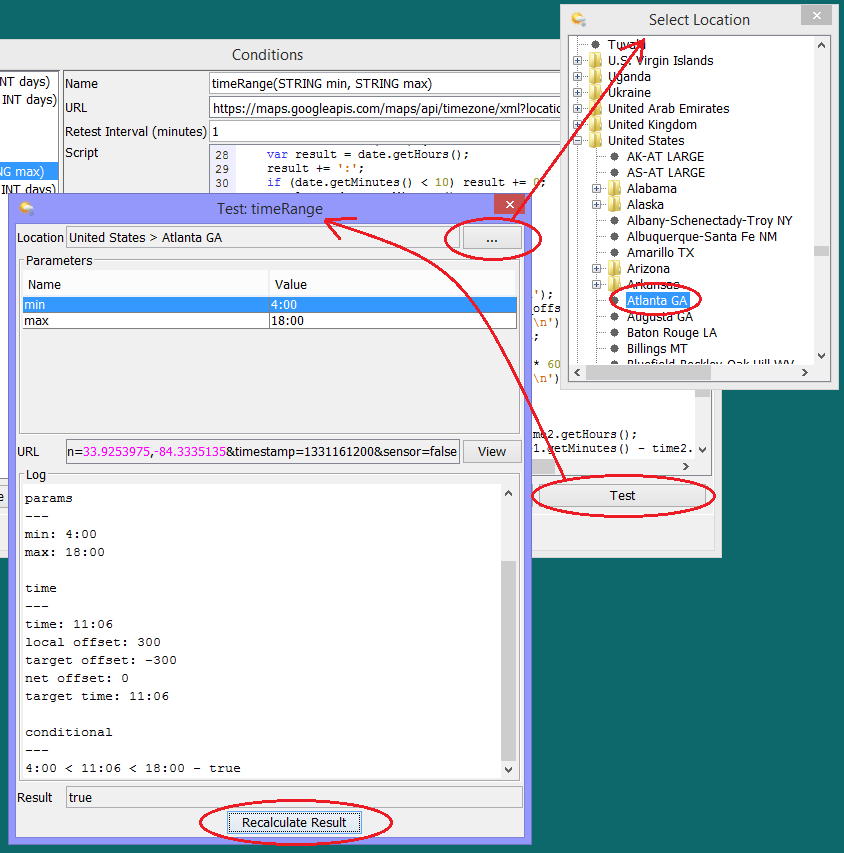Image resolution: width=844 pixels, height=853 pixels.
Task: Click the Value column header in Parameters
Action: click(392, 285)
